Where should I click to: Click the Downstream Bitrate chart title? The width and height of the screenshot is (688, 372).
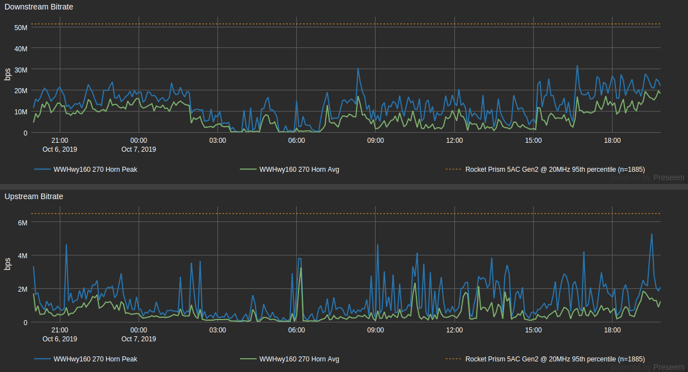coord(39,7)
